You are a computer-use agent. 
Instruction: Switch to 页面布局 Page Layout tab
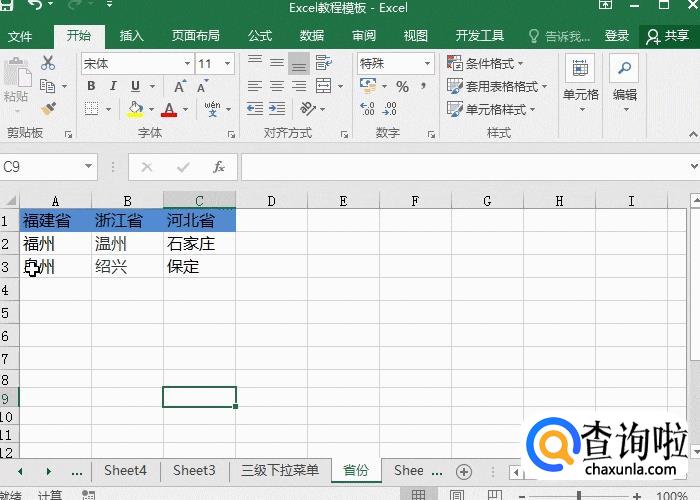[196, 36]
